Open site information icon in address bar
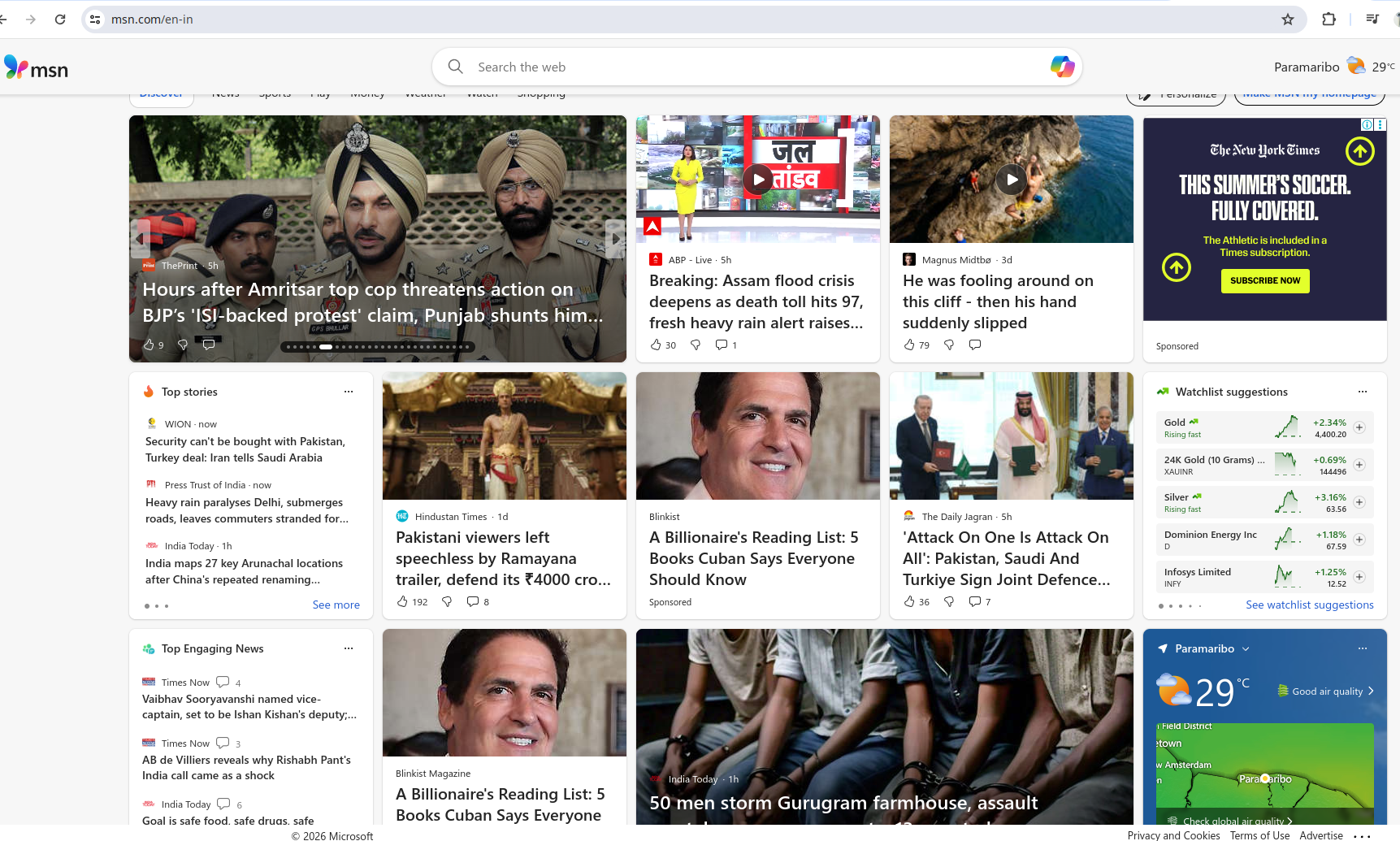This screenshot has height=841, width=1400. click(95, 20)
